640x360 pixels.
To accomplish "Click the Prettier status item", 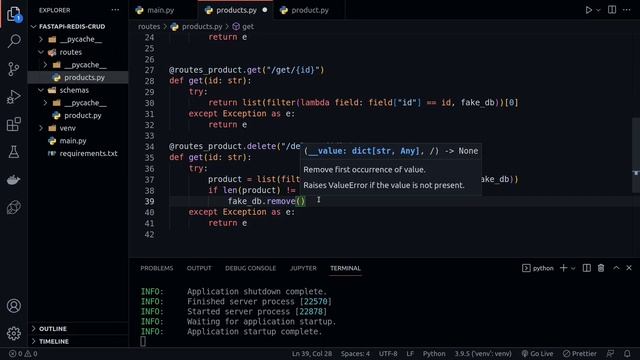I will tap(580, 353).
